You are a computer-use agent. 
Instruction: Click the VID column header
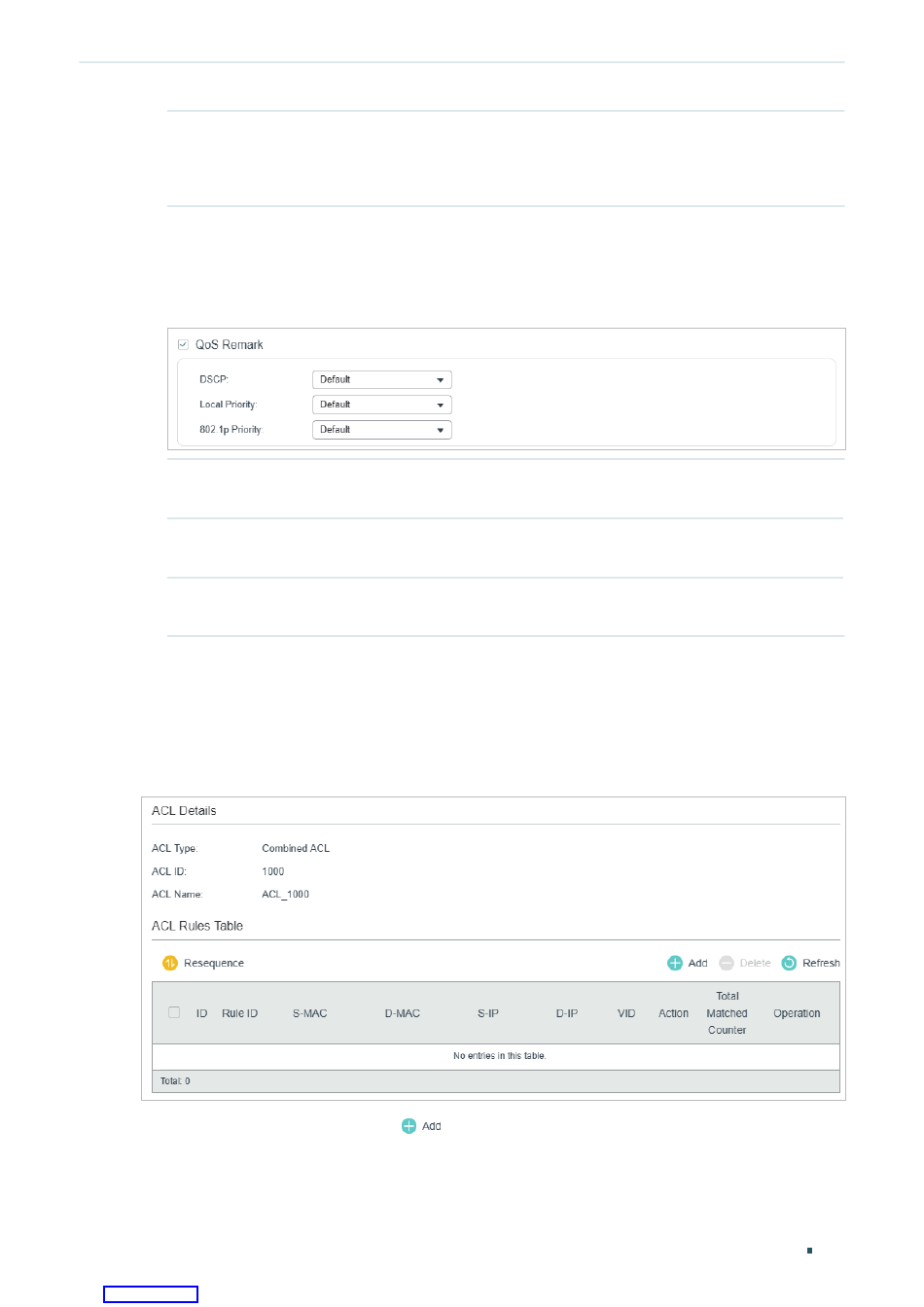pos(626,1013)
